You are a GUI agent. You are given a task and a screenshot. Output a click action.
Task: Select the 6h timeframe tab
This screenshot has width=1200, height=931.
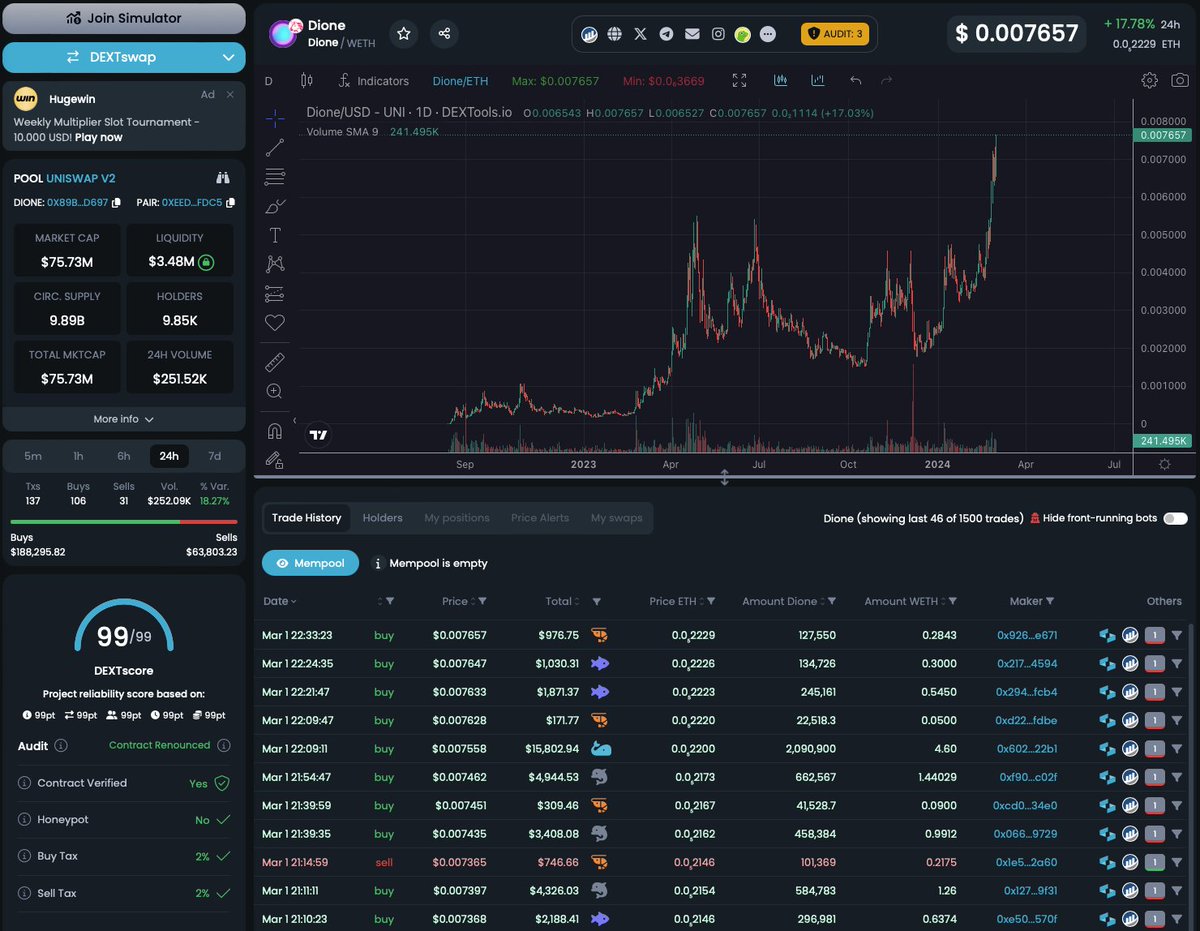[124, 456]
